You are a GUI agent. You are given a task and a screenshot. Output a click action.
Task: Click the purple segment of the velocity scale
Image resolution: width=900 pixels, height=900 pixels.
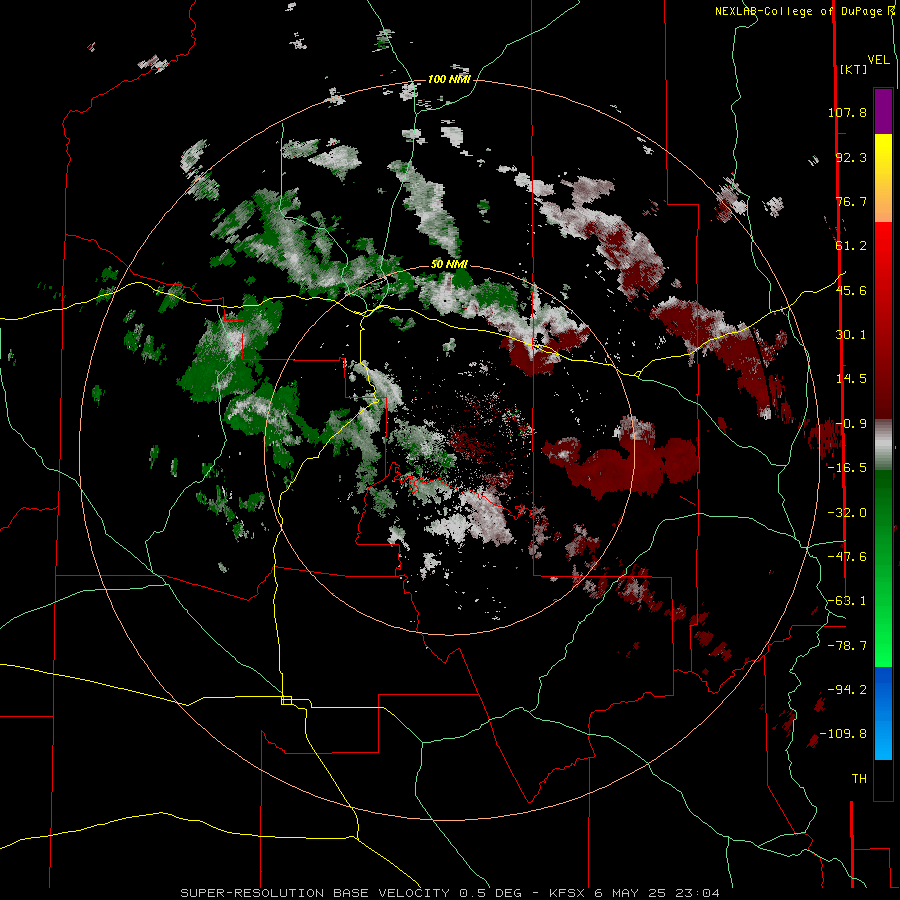(883, 111)
